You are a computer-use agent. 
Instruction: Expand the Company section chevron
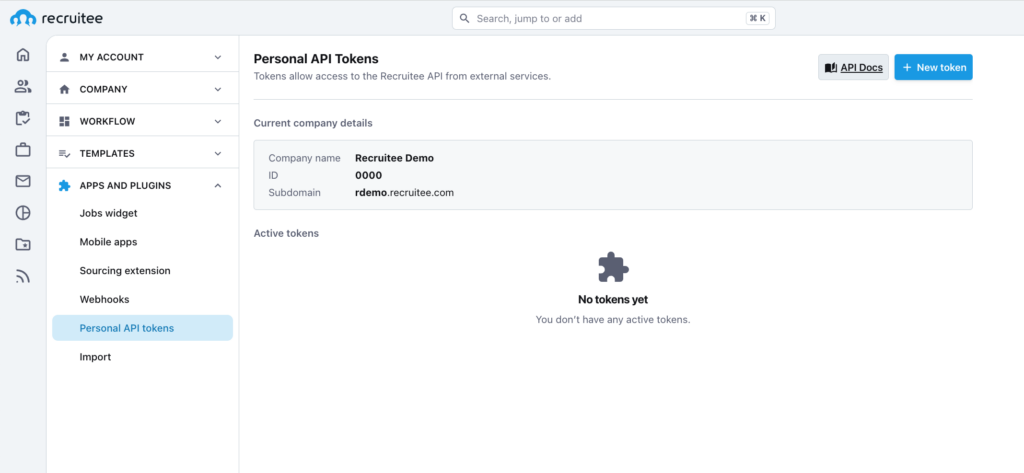(218, 90)
